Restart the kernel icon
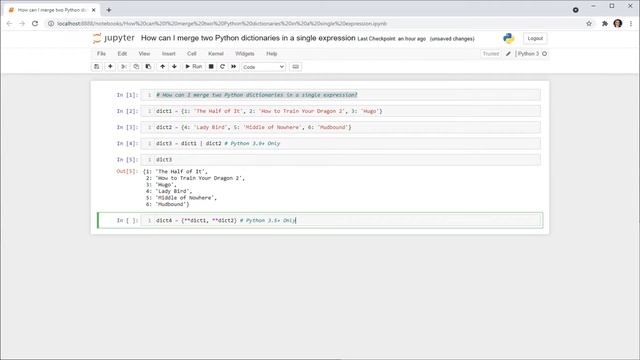 point(222,67)
